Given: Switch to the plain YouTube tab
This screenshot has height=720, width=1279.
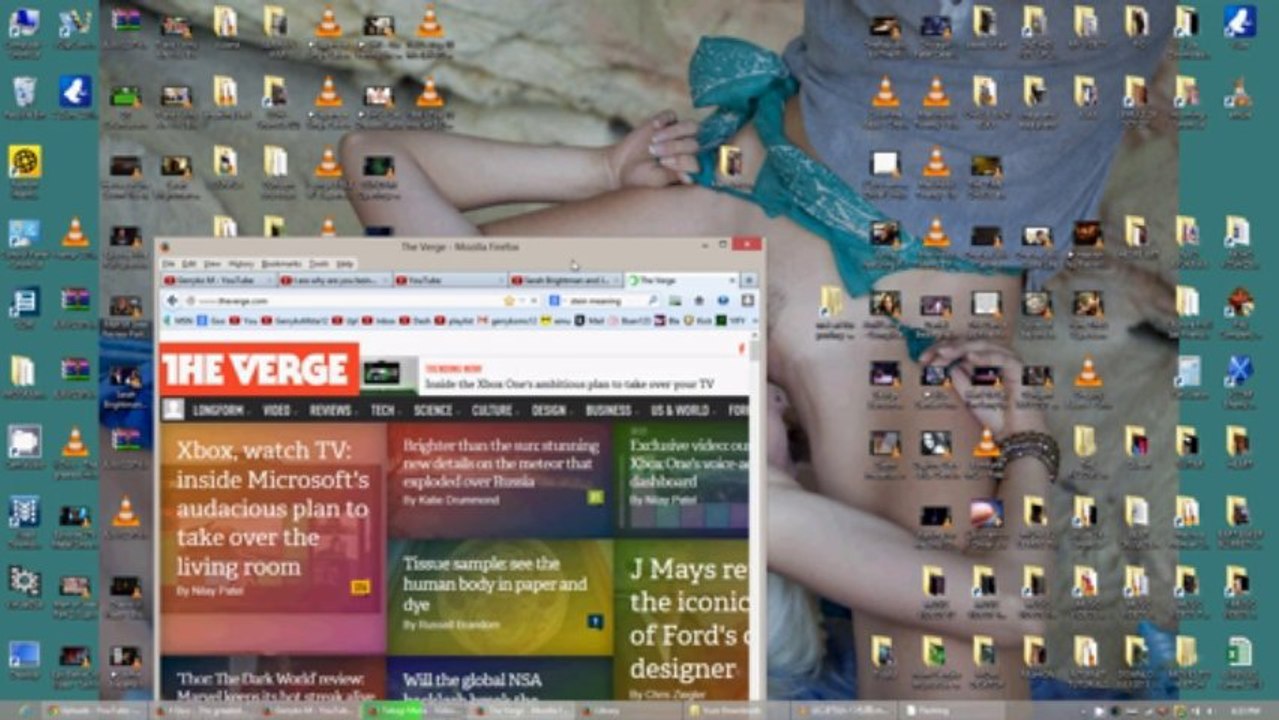Looking at the screenshot, I should (450, 281).
